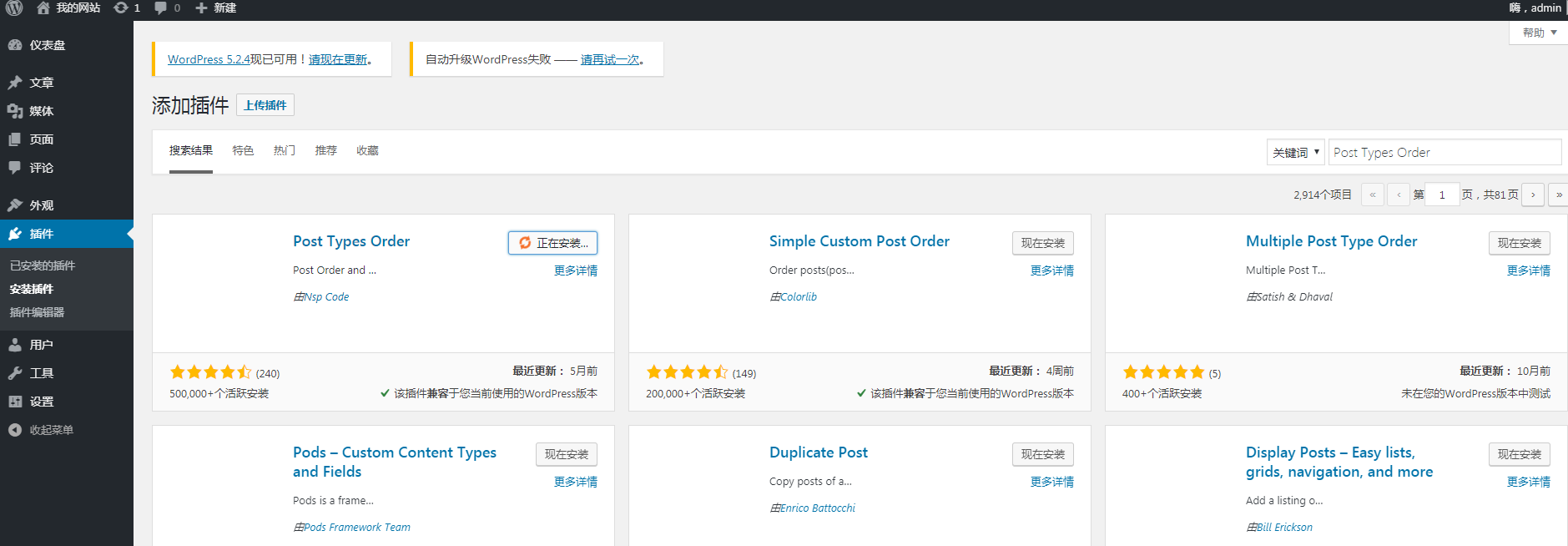Switch to the 搜索结果 tab
The height and width of the screenshot is (546, 1568).
191,151
